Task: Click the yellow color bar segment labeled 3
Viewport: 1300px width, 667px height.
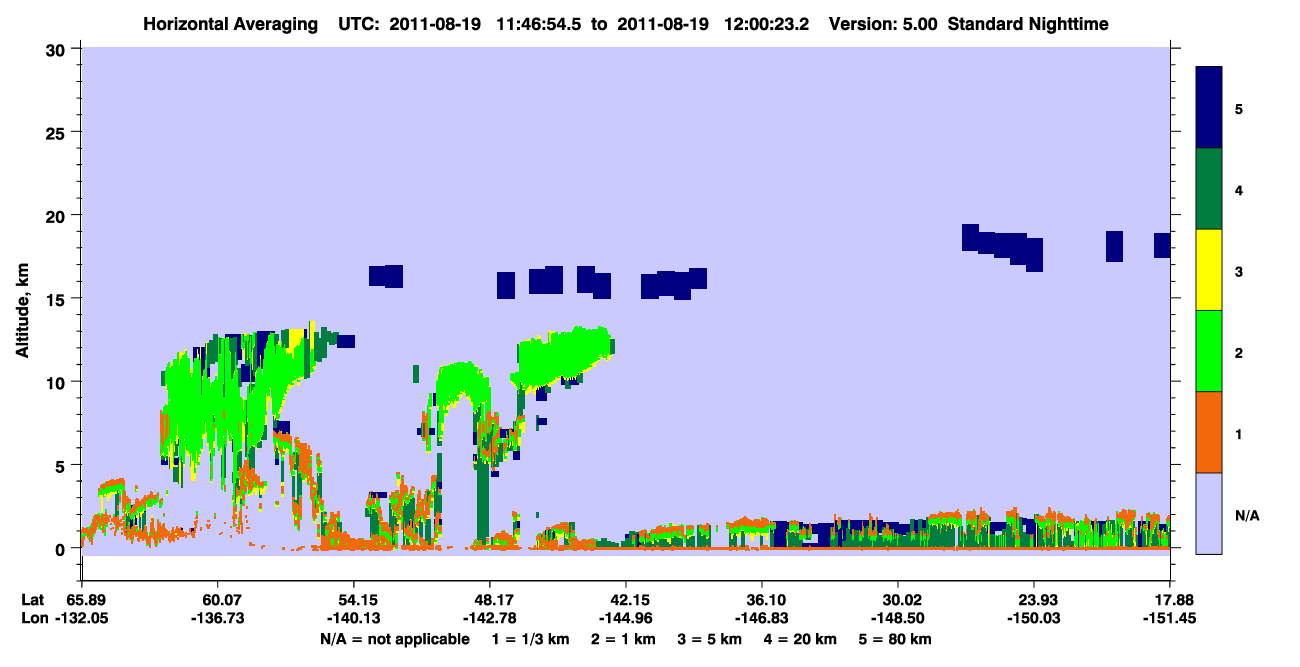Action: coord(1209,270)
